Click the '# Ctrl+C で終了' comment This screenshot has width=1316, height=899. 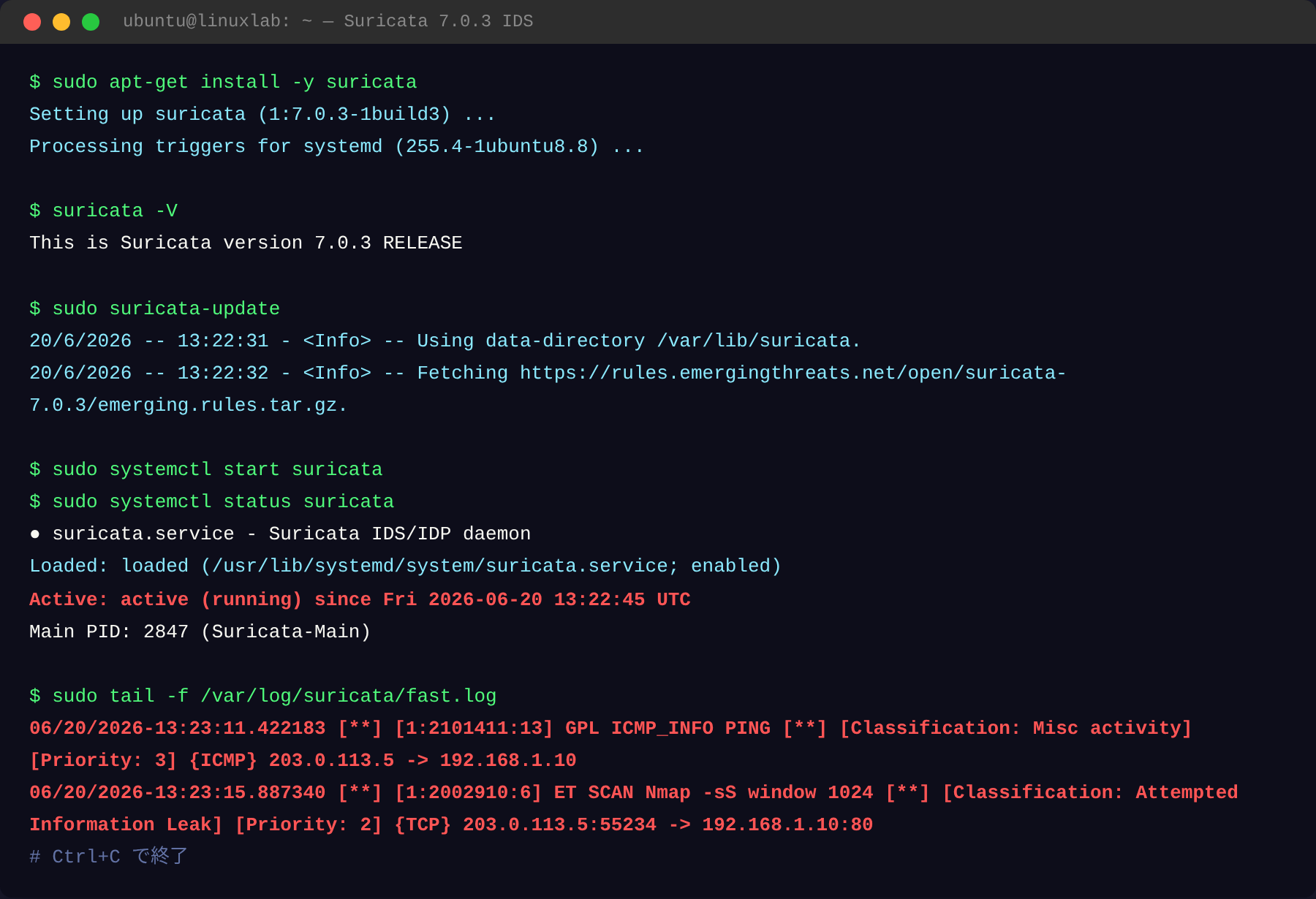click(108, 856)
